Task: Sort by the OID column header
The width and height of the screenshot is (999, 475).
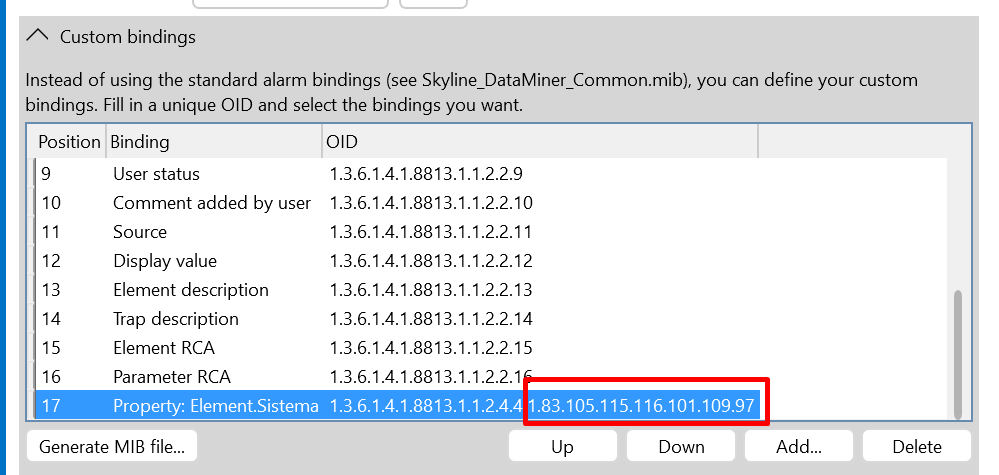Action: pyautogui.click(x=540, y=141)
